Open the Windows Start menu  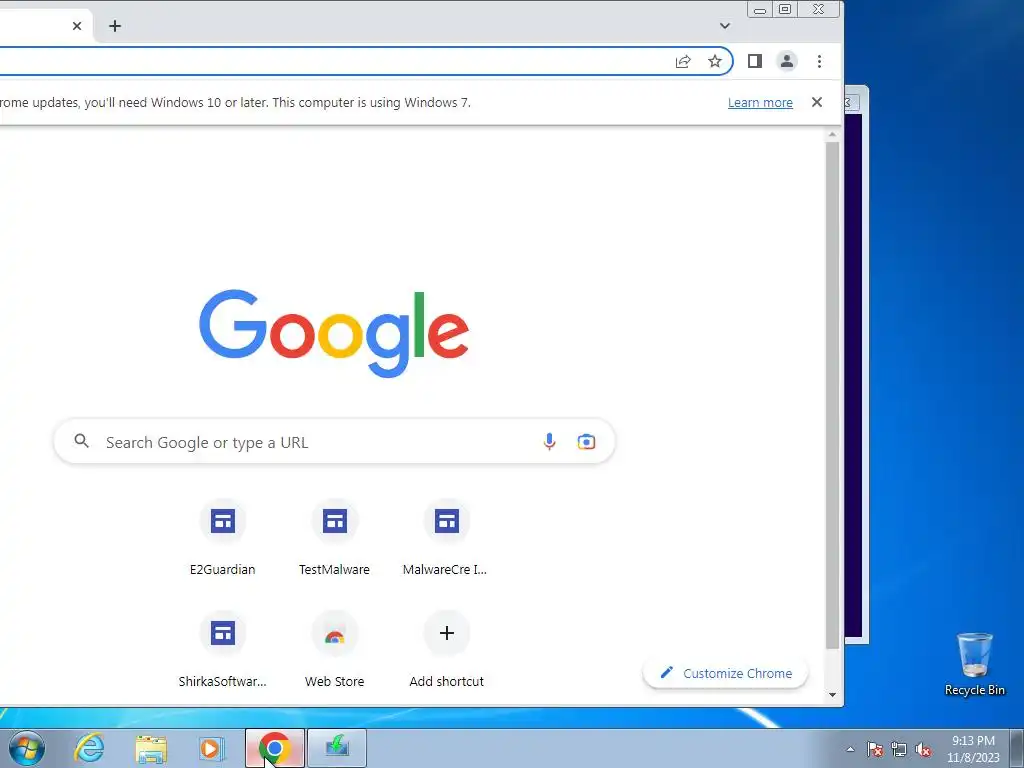coord(27,748)
